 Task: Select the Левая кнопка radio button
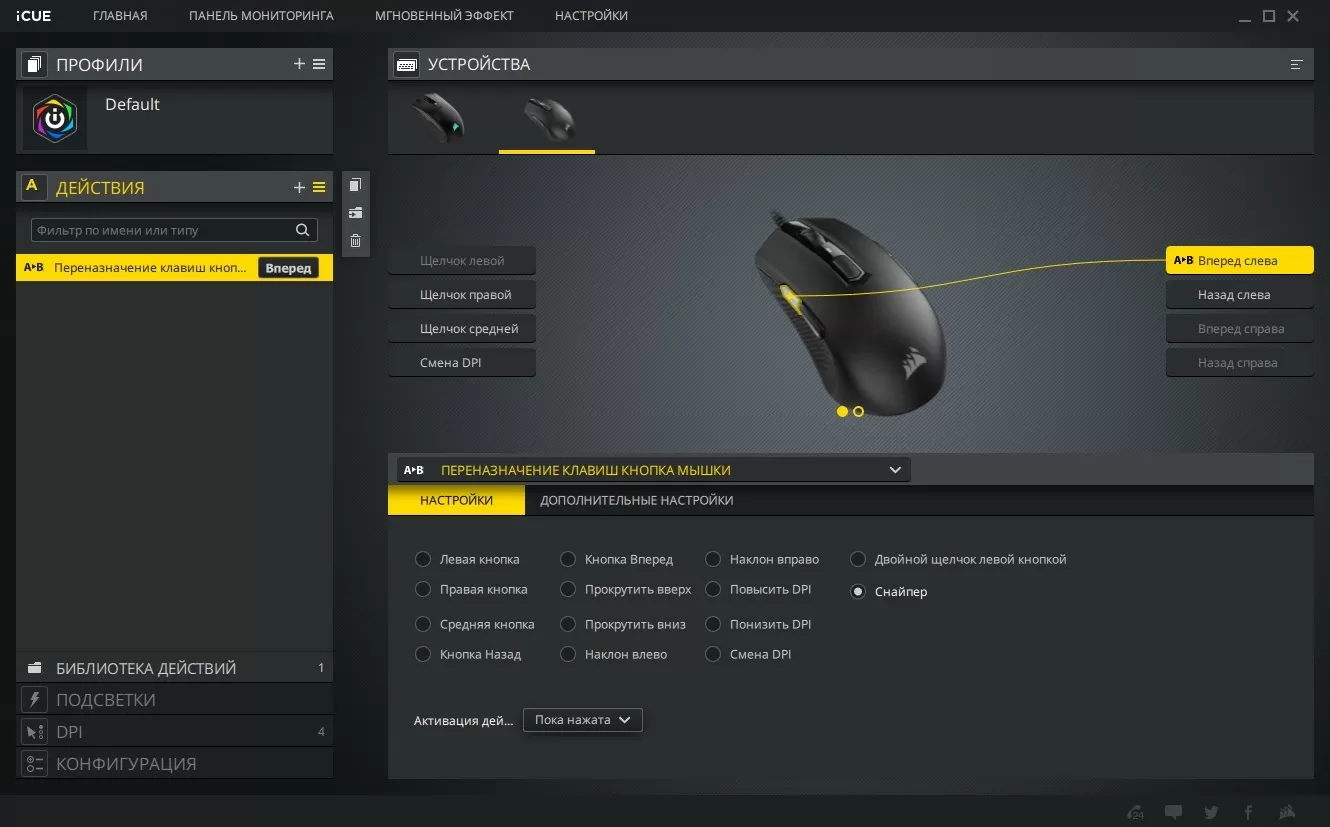(422, 559)
